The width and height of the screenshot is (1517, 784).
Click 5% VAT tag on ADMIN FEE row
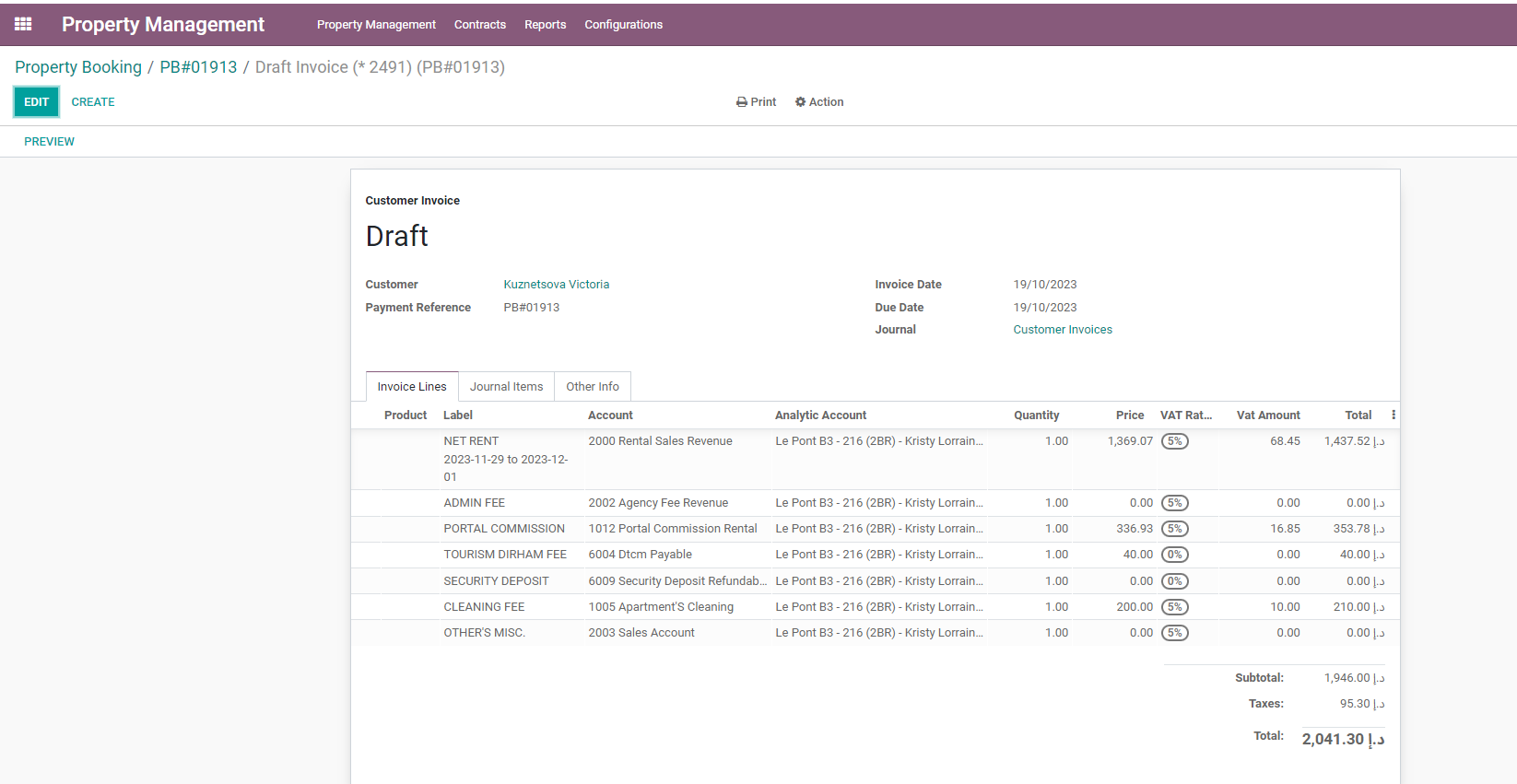[1174, 503]
